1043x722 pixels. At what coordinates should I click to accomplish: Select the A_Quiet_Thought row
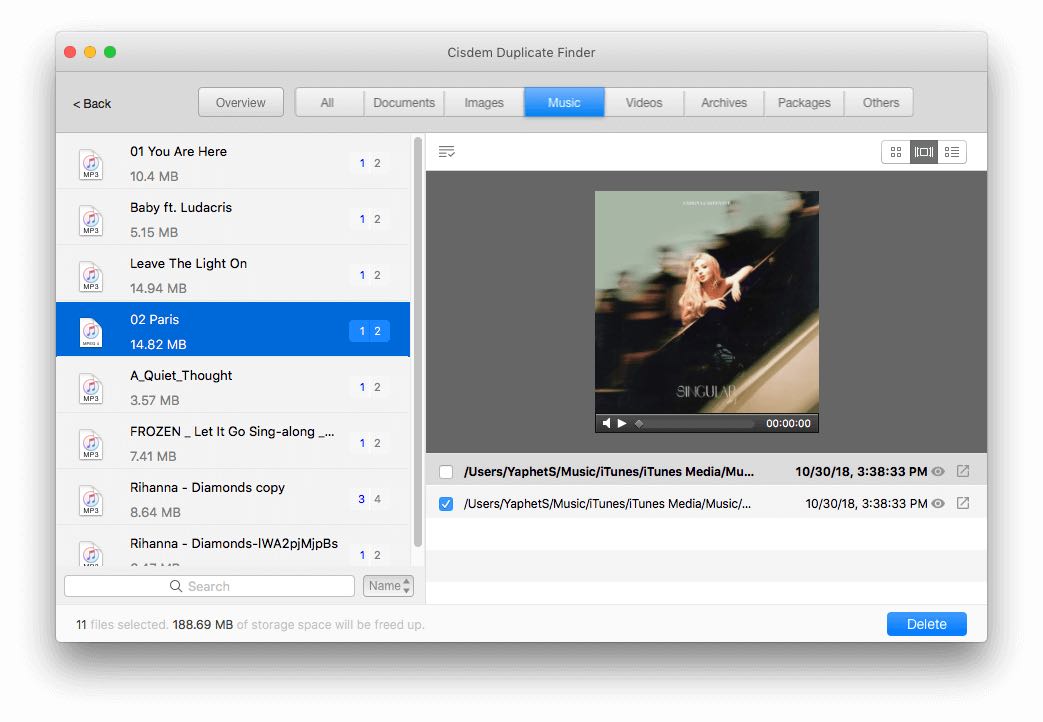[233, 386]
